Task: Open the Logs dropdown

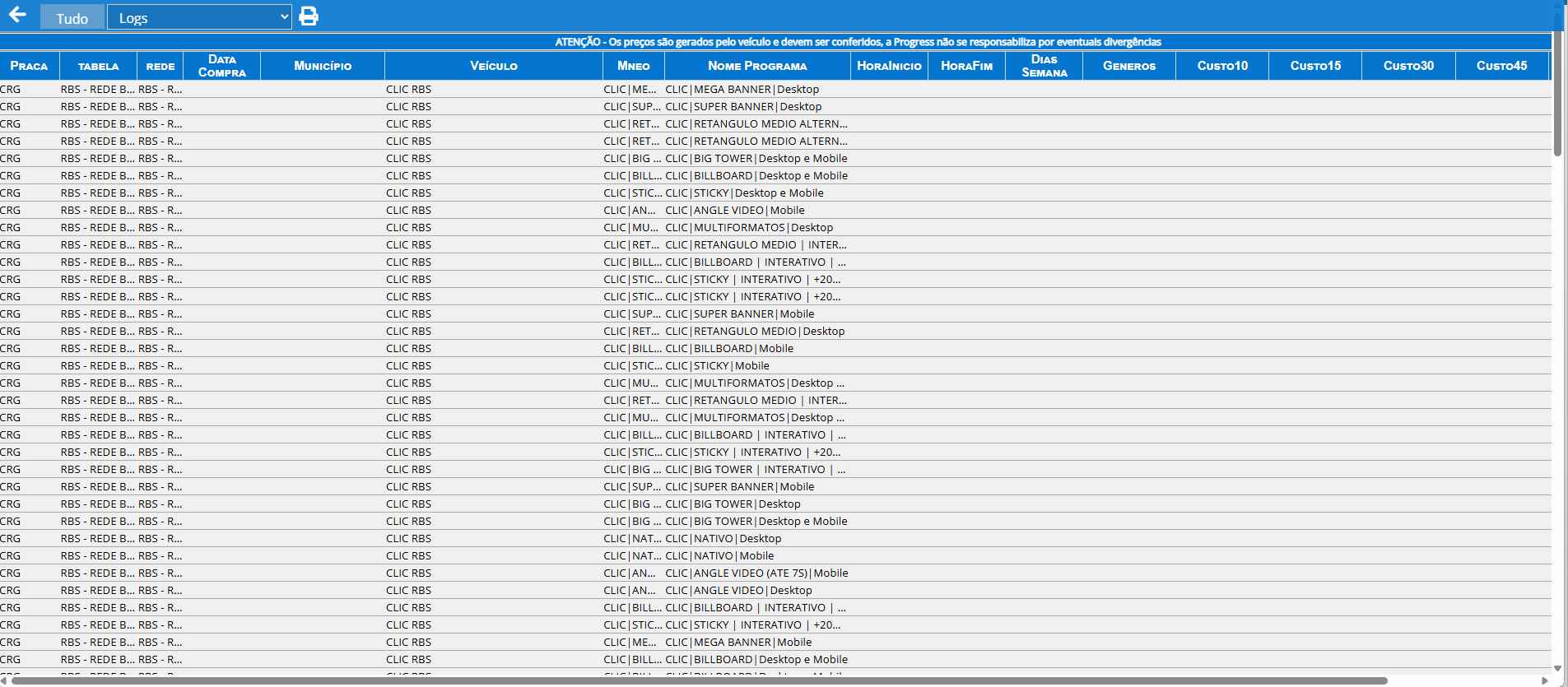Action: pos(199,17)
